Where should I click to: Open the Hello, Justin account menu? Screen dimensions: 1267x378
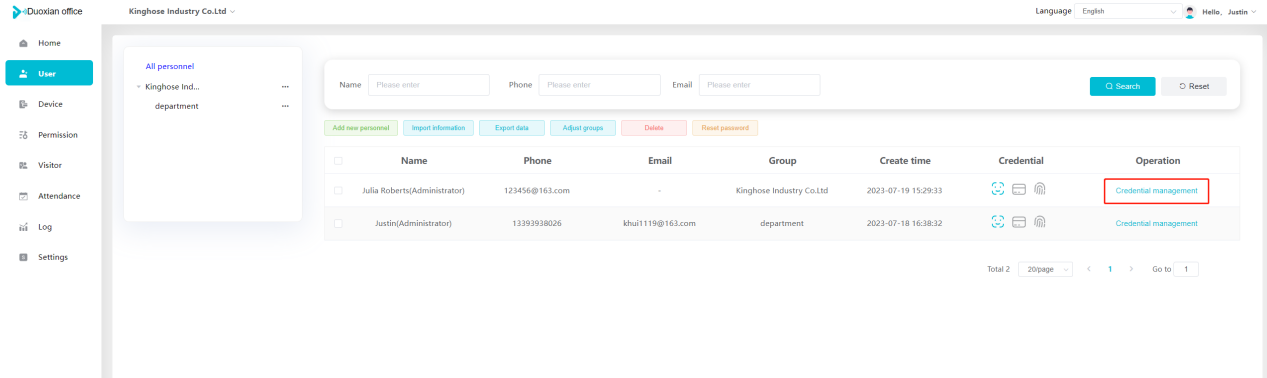[1229, 11]
